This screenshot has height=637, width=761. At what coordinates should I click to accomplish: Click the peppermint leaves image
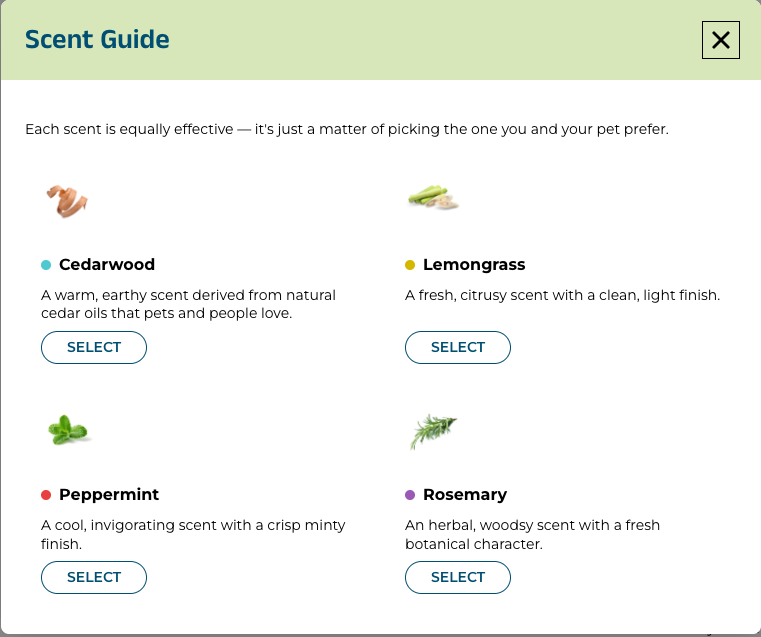(68, 430)
